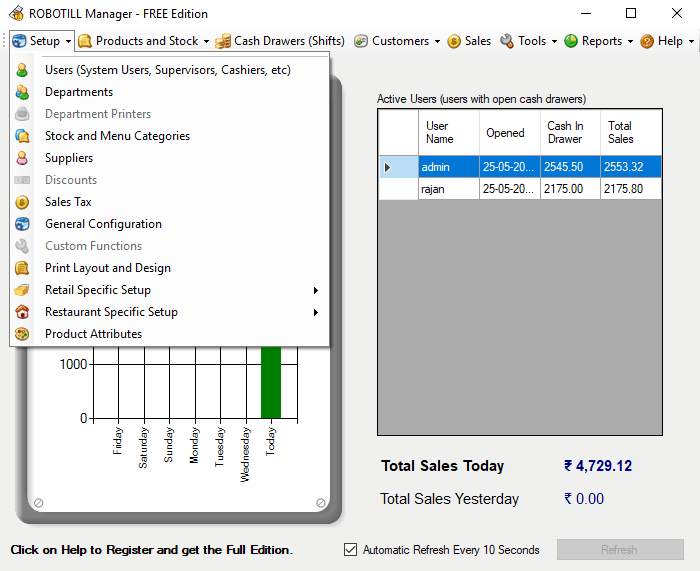Click the Restaurant Specific Setup house icon

click(x=22, y=312)
